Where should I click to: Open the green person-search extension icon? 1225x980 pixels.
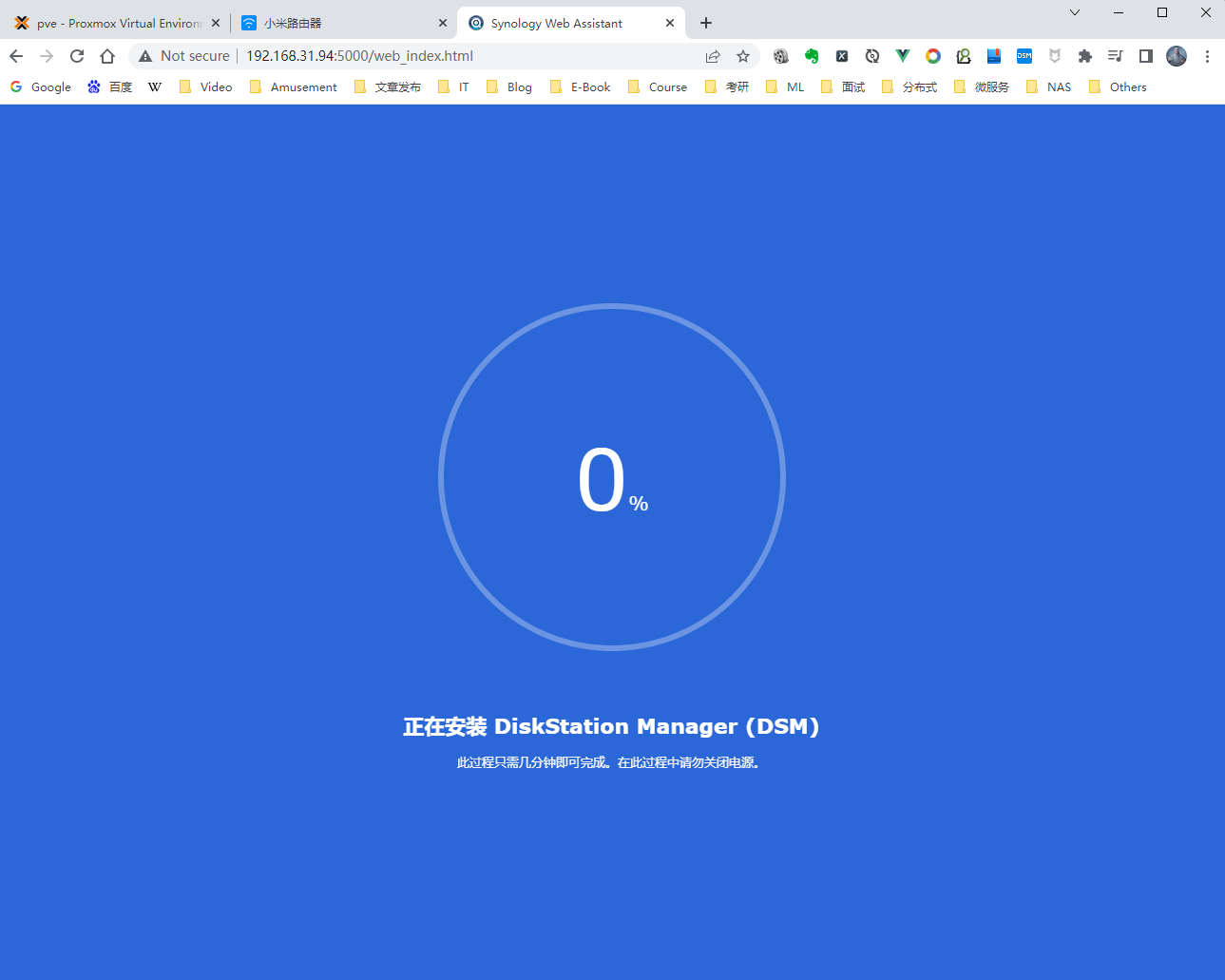click(x=964, y=56)
